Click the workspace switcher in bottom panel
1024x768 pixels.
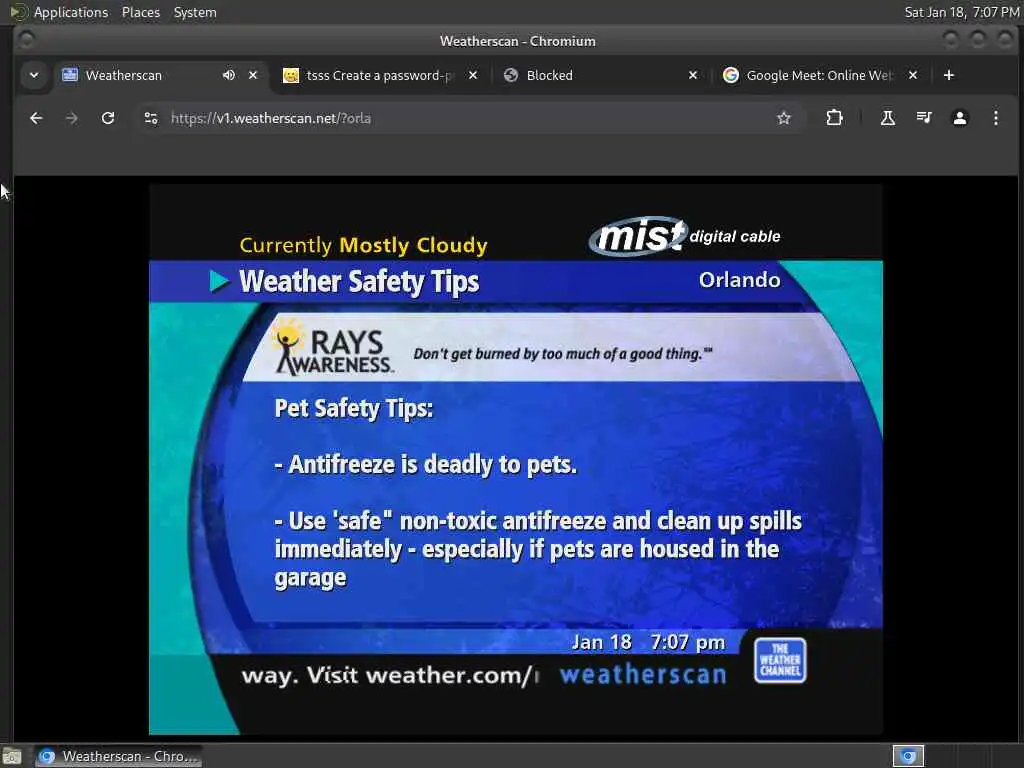(x=908, y=756)
